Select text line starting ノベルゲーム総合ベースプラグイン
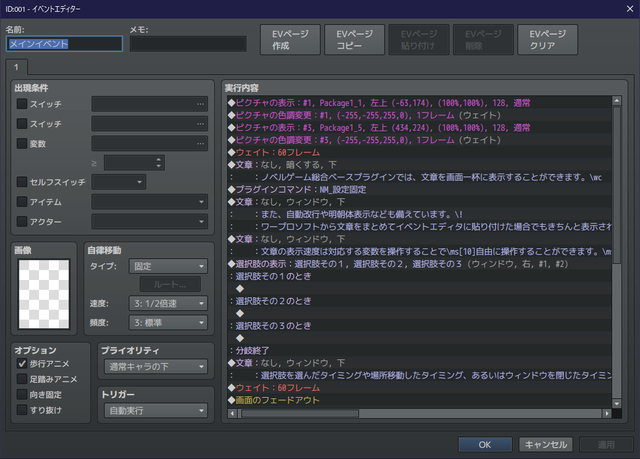The width and height of the screenshot is (640, 459). pos(419,177)
